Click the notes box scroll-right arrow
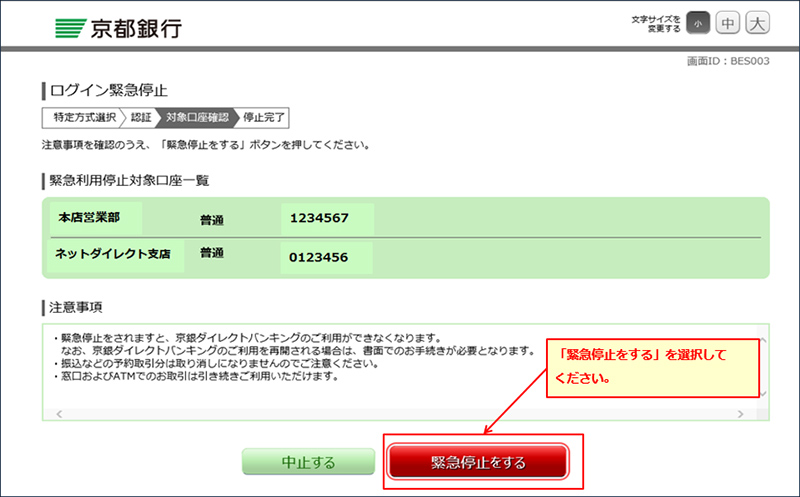Screen dimensions: 800x497 click(740, 414)
